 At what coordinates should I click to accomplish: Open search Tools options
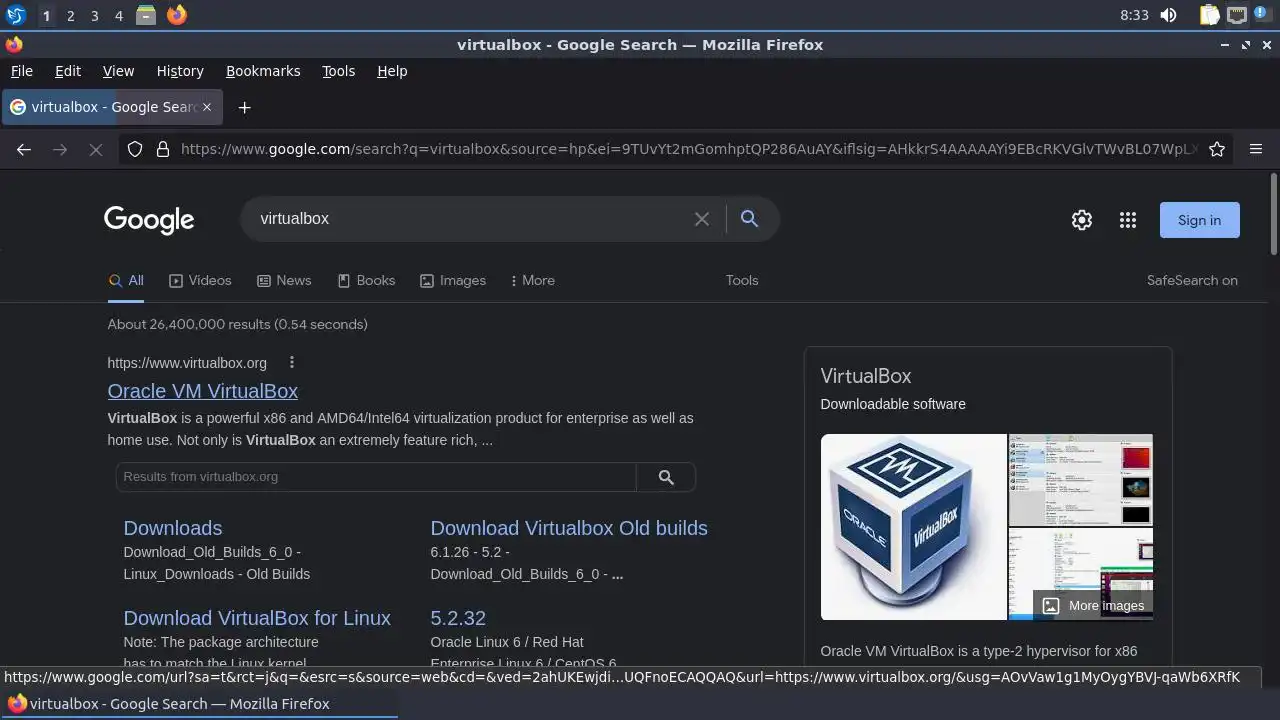pyautogui.click(x=742, y=281)
